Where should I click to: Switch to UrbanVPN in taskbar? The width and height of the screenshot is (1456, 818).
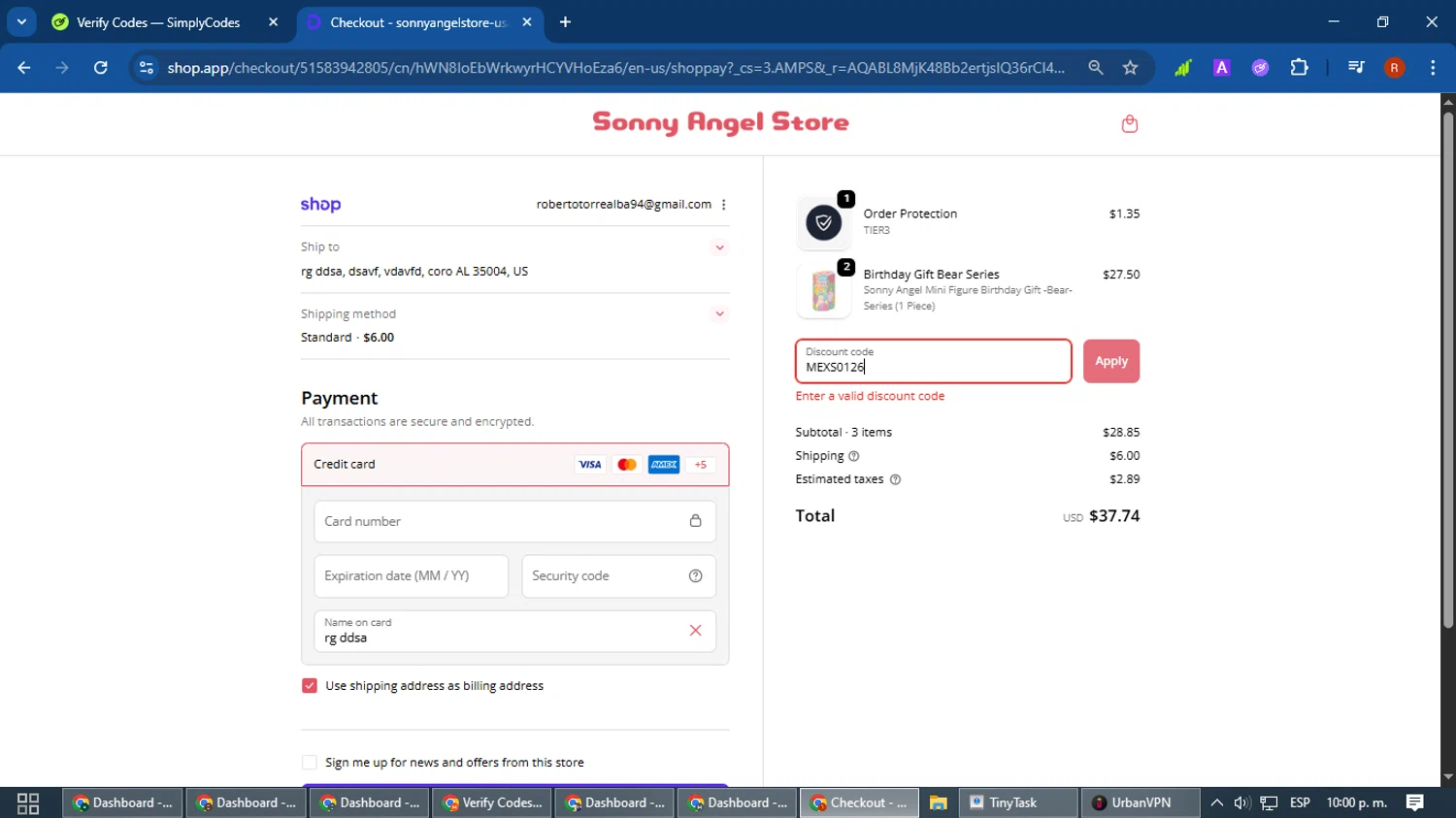[x=1140, y=802]
